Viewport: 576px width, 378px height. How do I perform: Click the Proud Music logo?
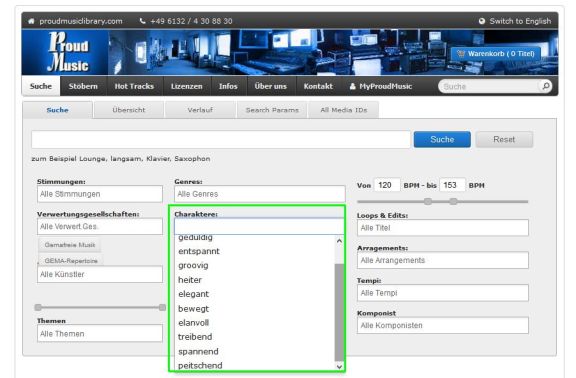click(x=68, y=52)
